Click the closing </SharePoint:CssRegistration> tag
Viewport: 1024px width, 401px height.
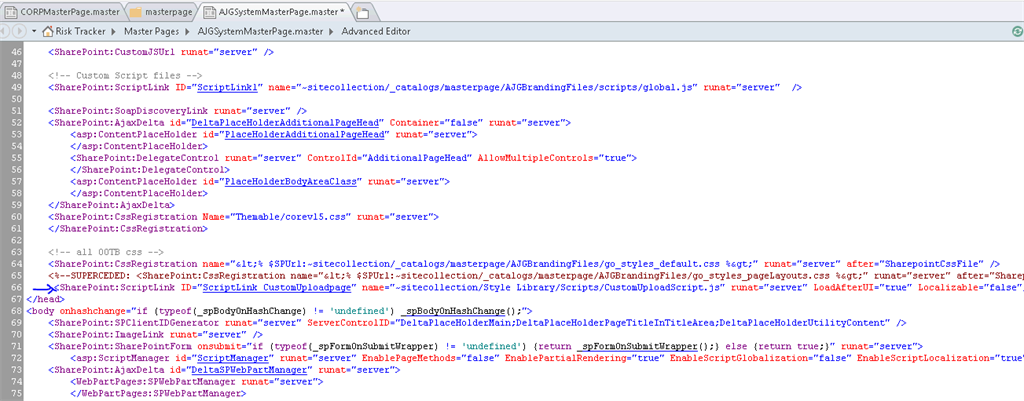(x=127, y=228)
